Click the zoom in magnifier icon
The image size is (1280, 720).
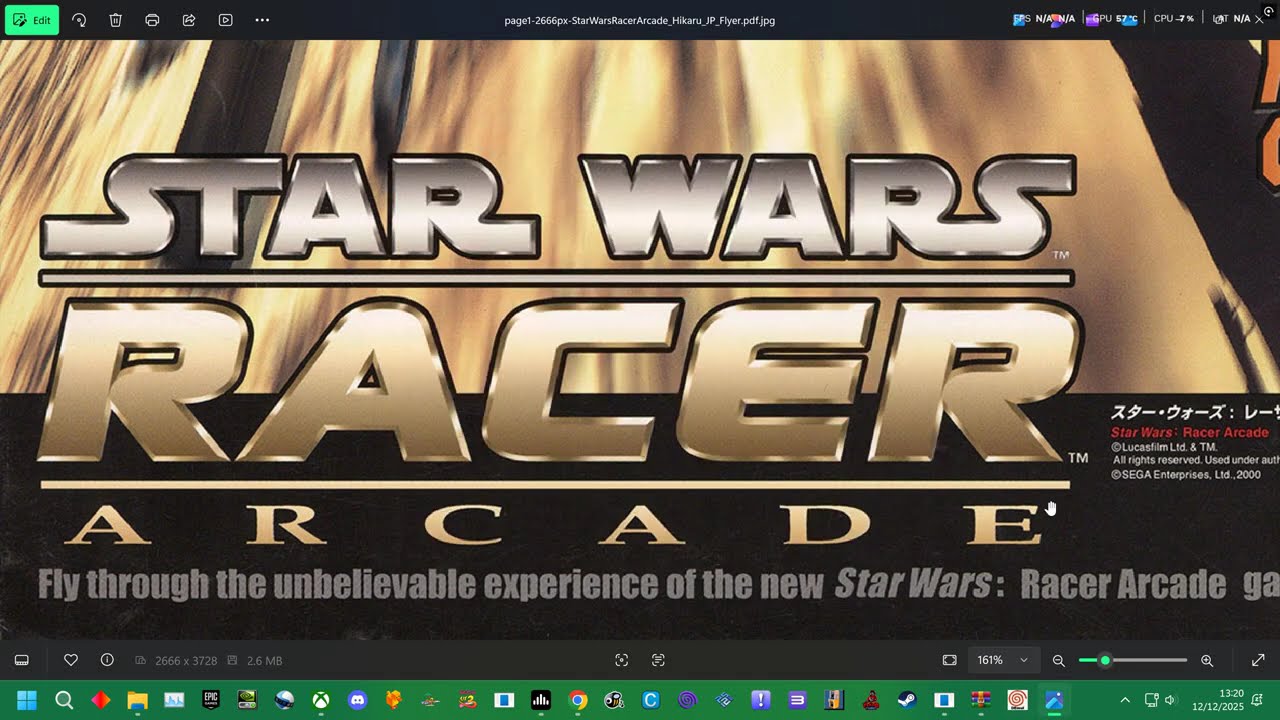coord(1207,660)
